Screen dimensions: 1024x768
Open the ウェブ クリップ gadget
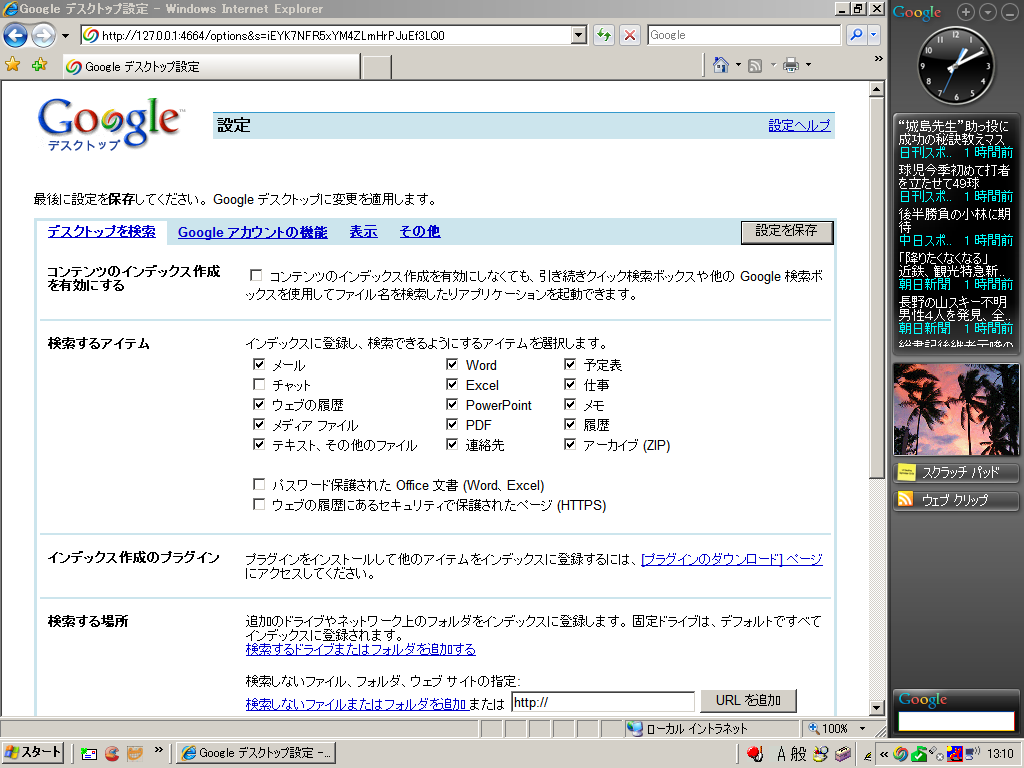955,500
